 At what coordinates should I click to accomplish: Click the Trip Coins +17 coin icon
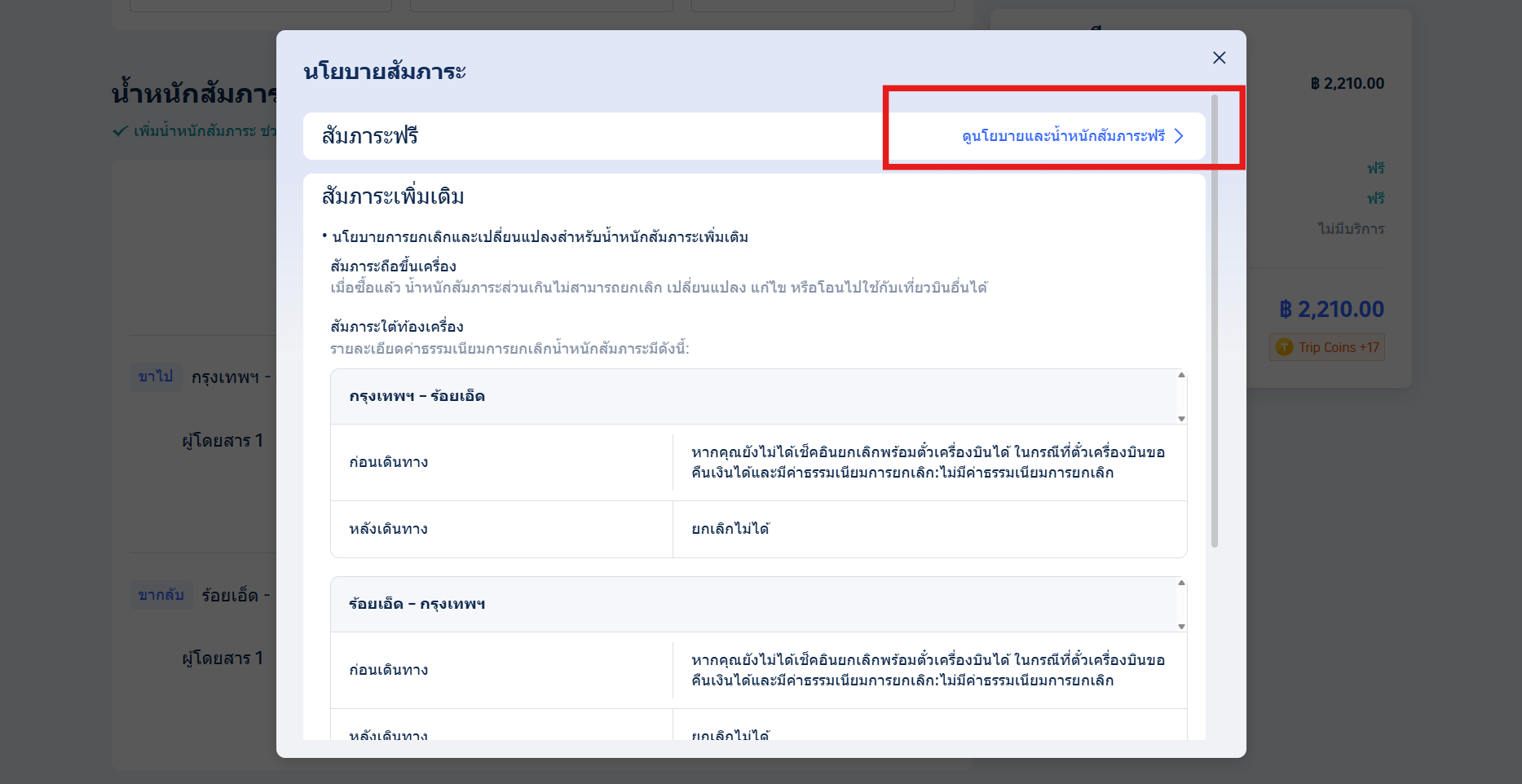pyautogui.click(x=1284, y=347)
